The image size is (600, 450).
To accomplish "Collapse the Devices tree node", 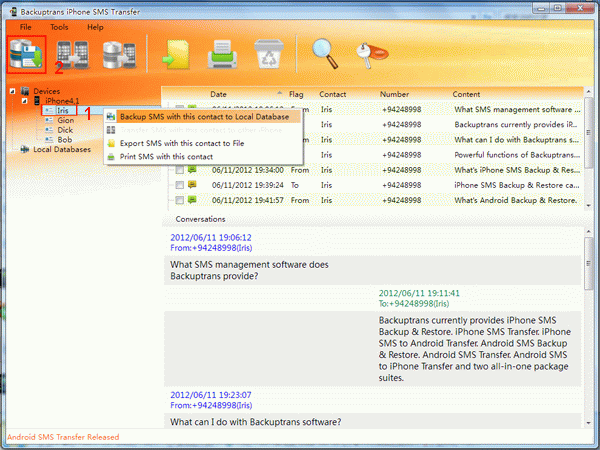I will (x=13, y=91).
